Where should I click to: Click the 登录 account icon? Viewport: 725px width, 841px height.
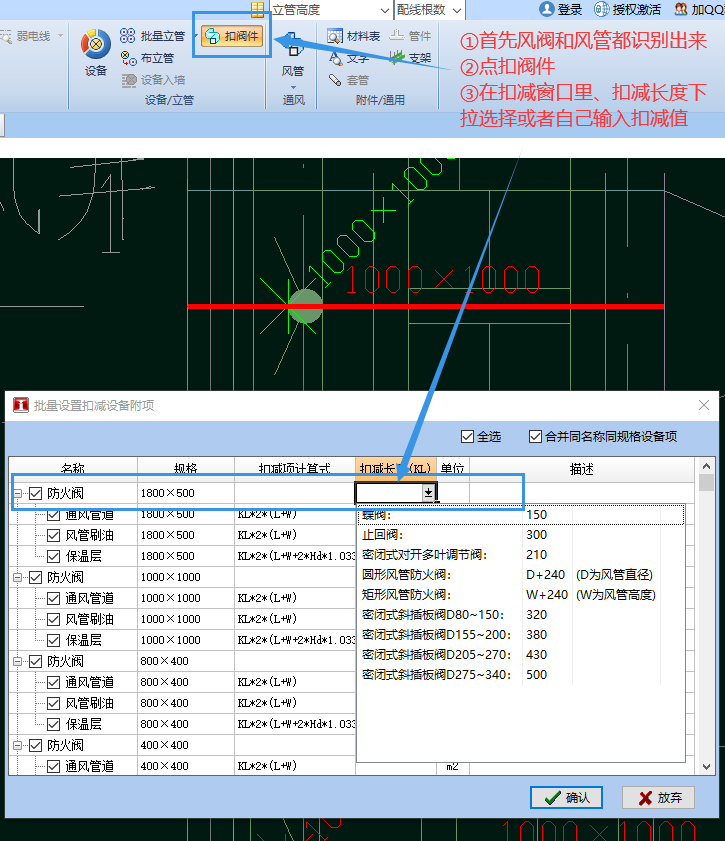tap(561, 9)
